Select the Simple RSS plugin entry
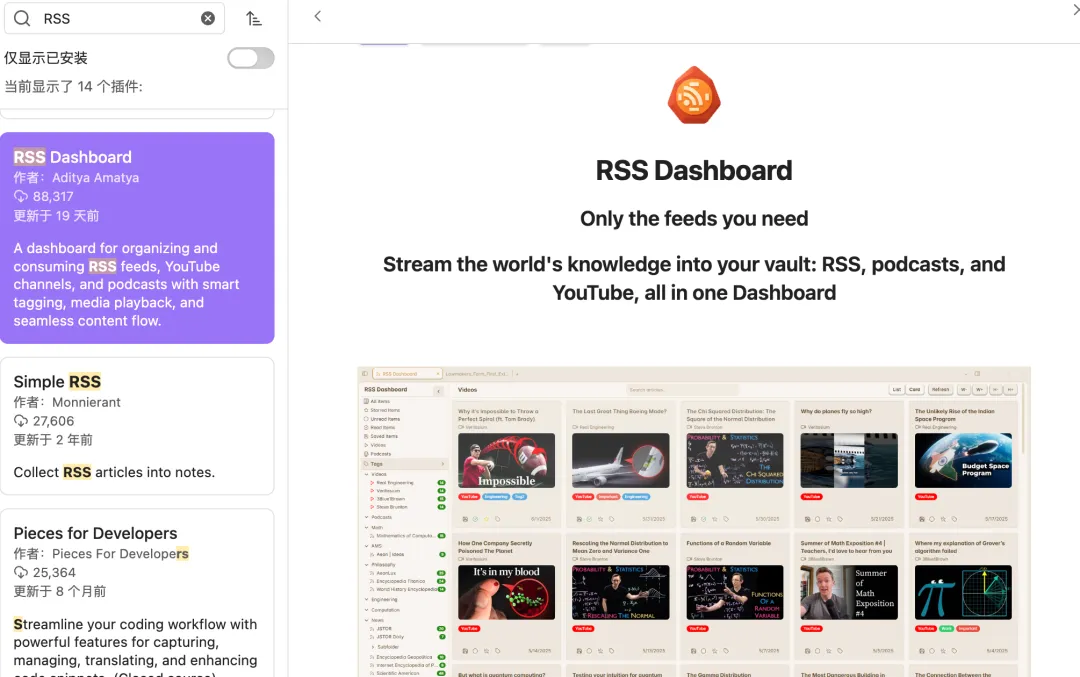 [137, 425]
